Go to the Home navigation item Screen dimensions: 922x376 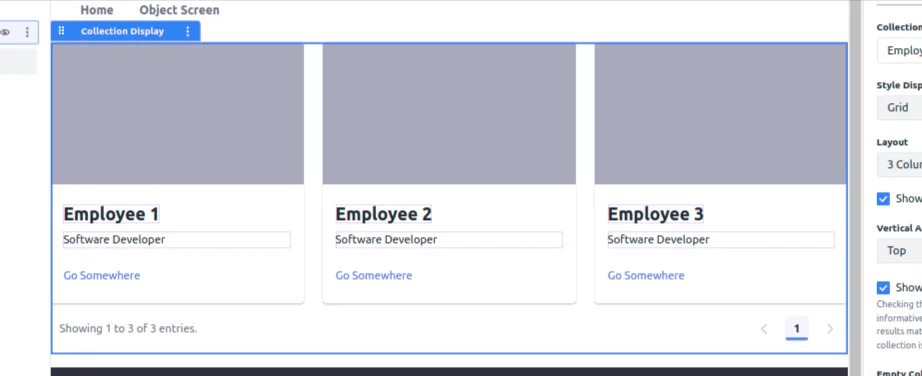pyautogui.click(x=97, y=10)
